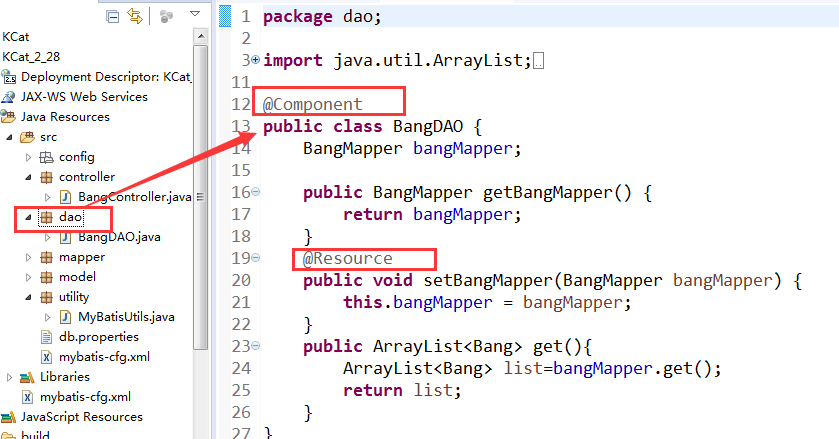839x439 pixels.
Task: Click the src source folder icon
Action: (x=27, y=137)
